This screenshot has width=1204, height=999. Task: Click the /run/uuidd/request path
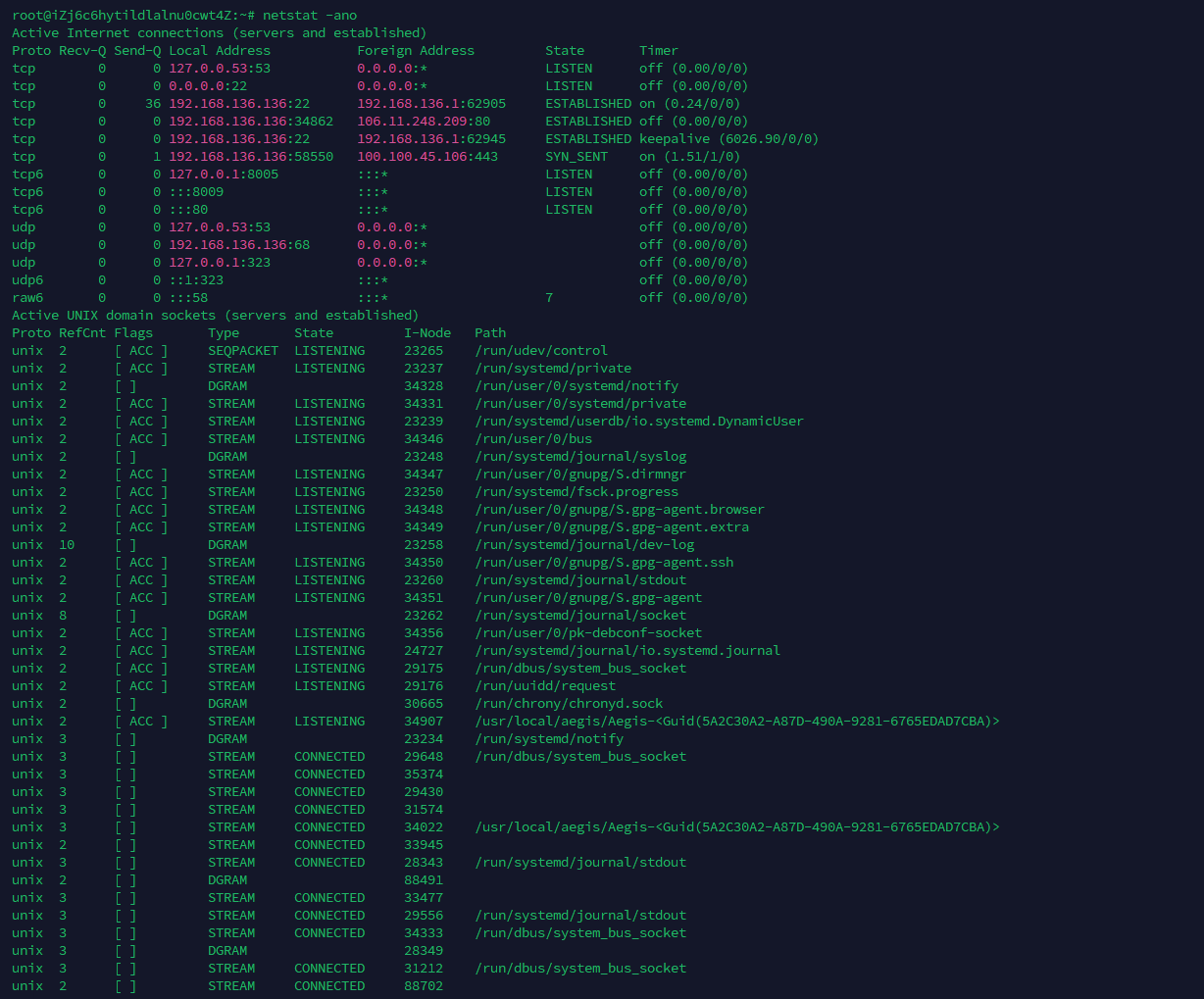[x=545, y=686]
